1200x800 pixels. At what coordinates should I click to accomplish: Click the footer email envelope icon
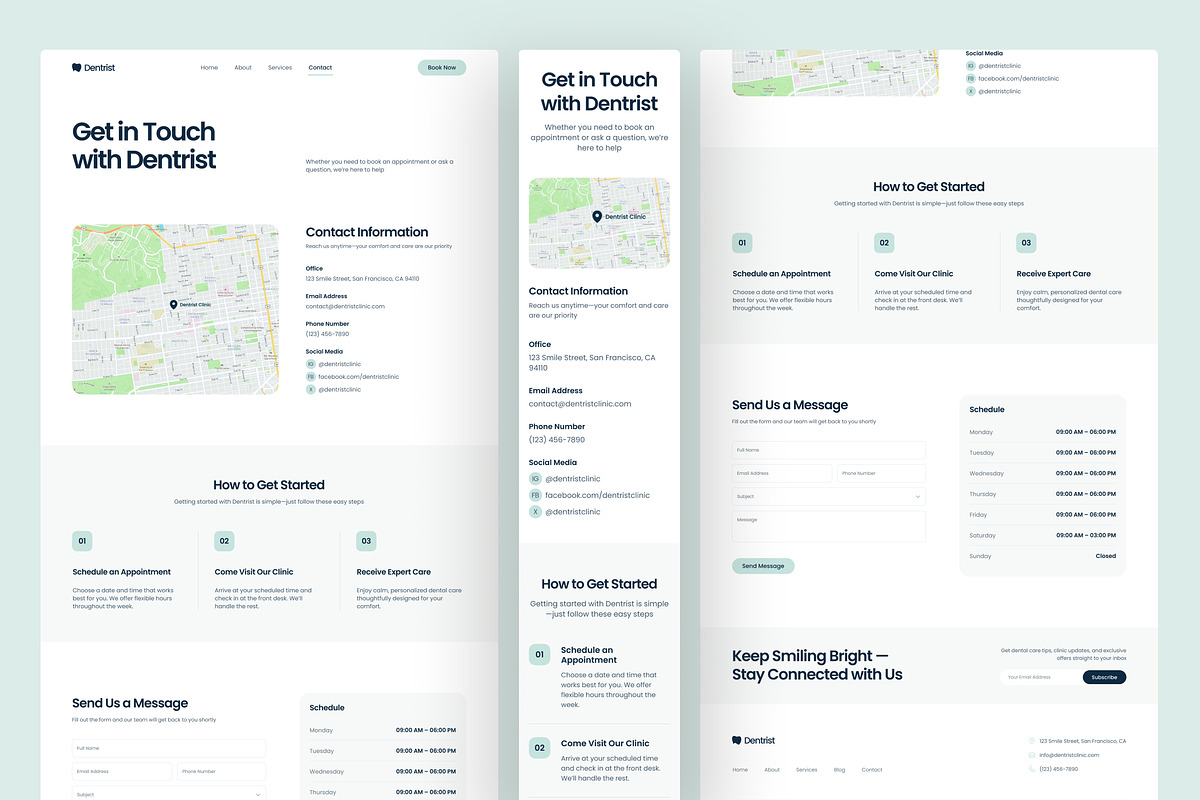[x=1032, y=755]
